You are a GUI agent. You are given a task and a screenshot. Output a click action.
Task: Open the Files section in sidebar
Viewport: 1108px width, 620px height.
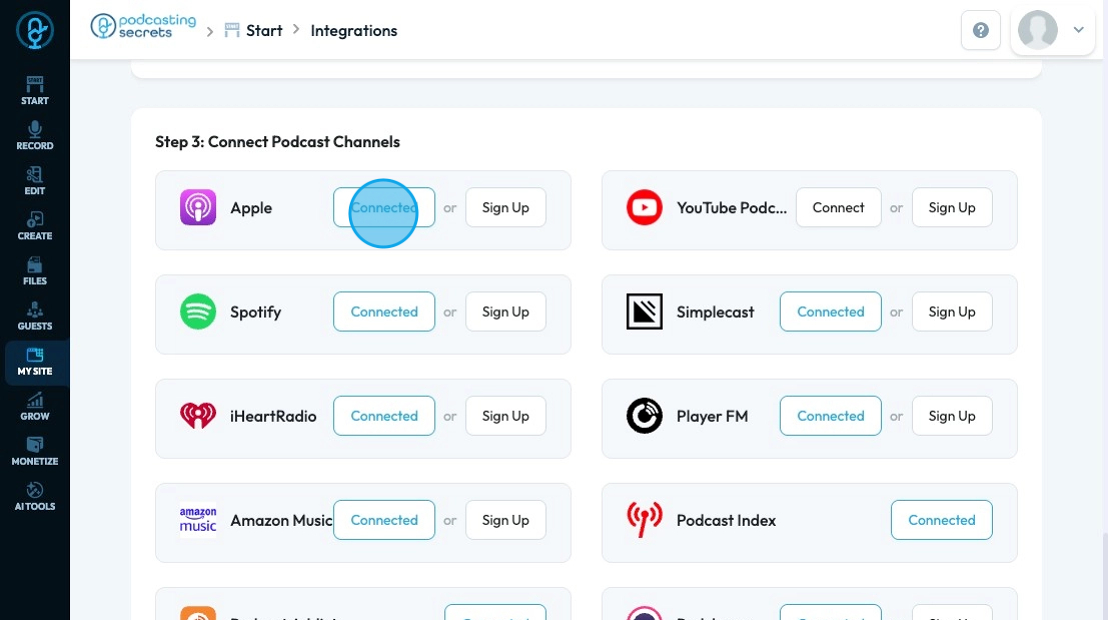point(35,271)
